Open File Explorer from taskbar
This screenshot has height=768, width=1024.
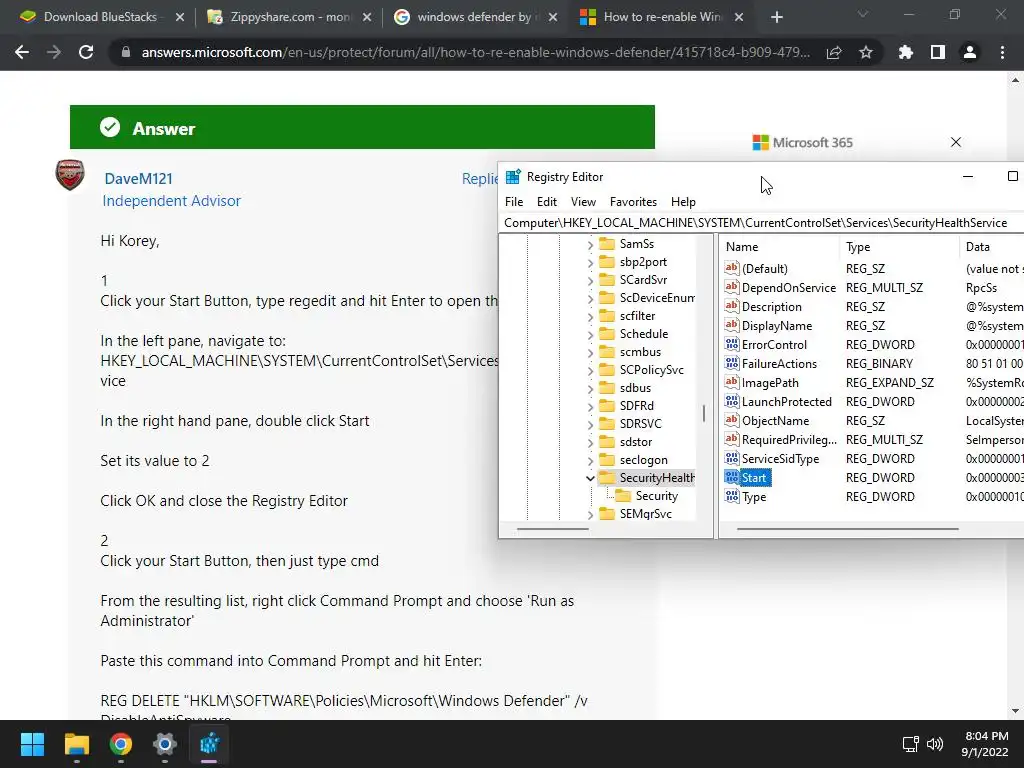[76, 744]
